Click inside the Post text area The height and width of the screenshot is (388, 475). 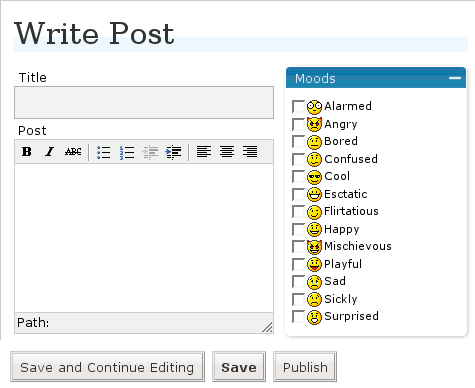click(x=144, y=238)
